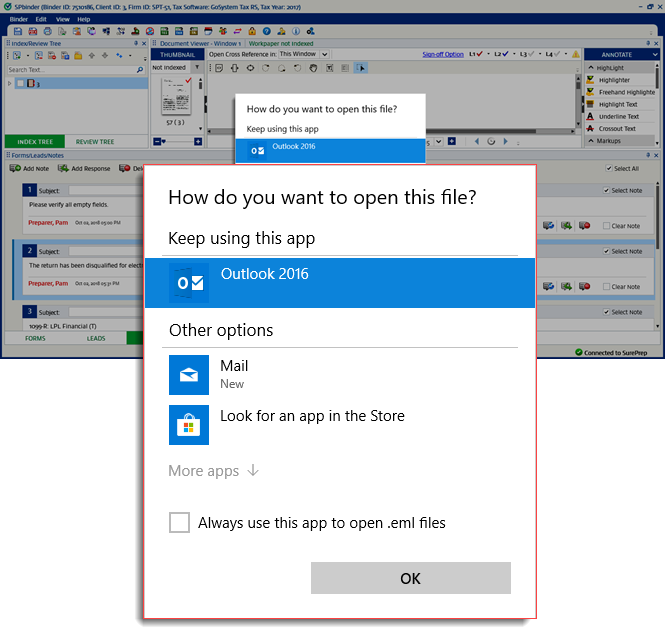Click the blue info circle toolbar icon

click(296, 31)
